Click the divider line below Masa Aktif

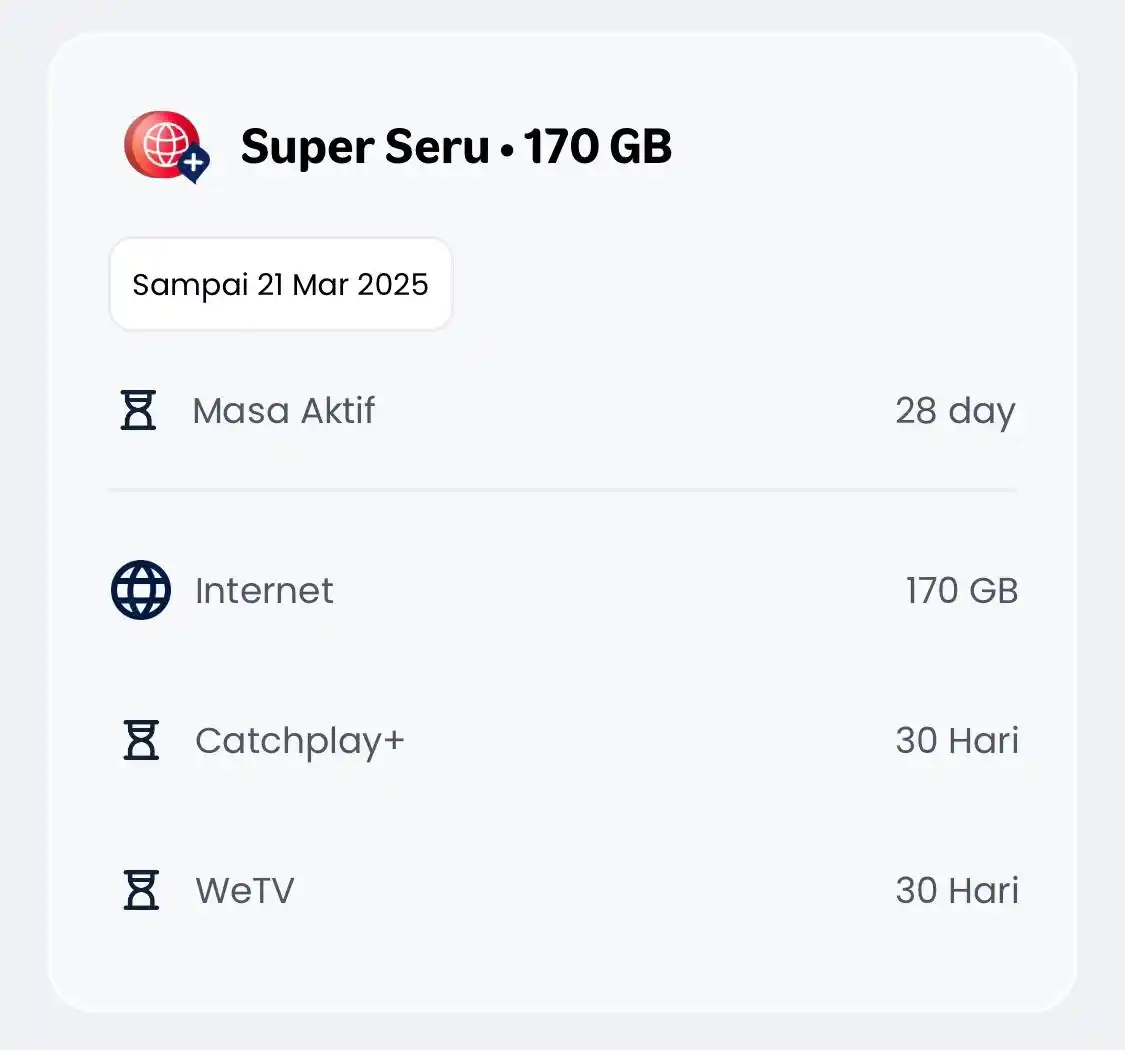pos(562,489)
